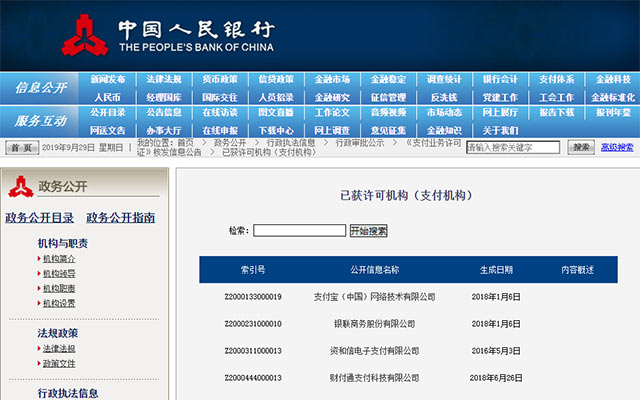This screenshot has width=640, height=400.
Task: Open the 政务公开目录 link
Action: [x=40, y=218]
